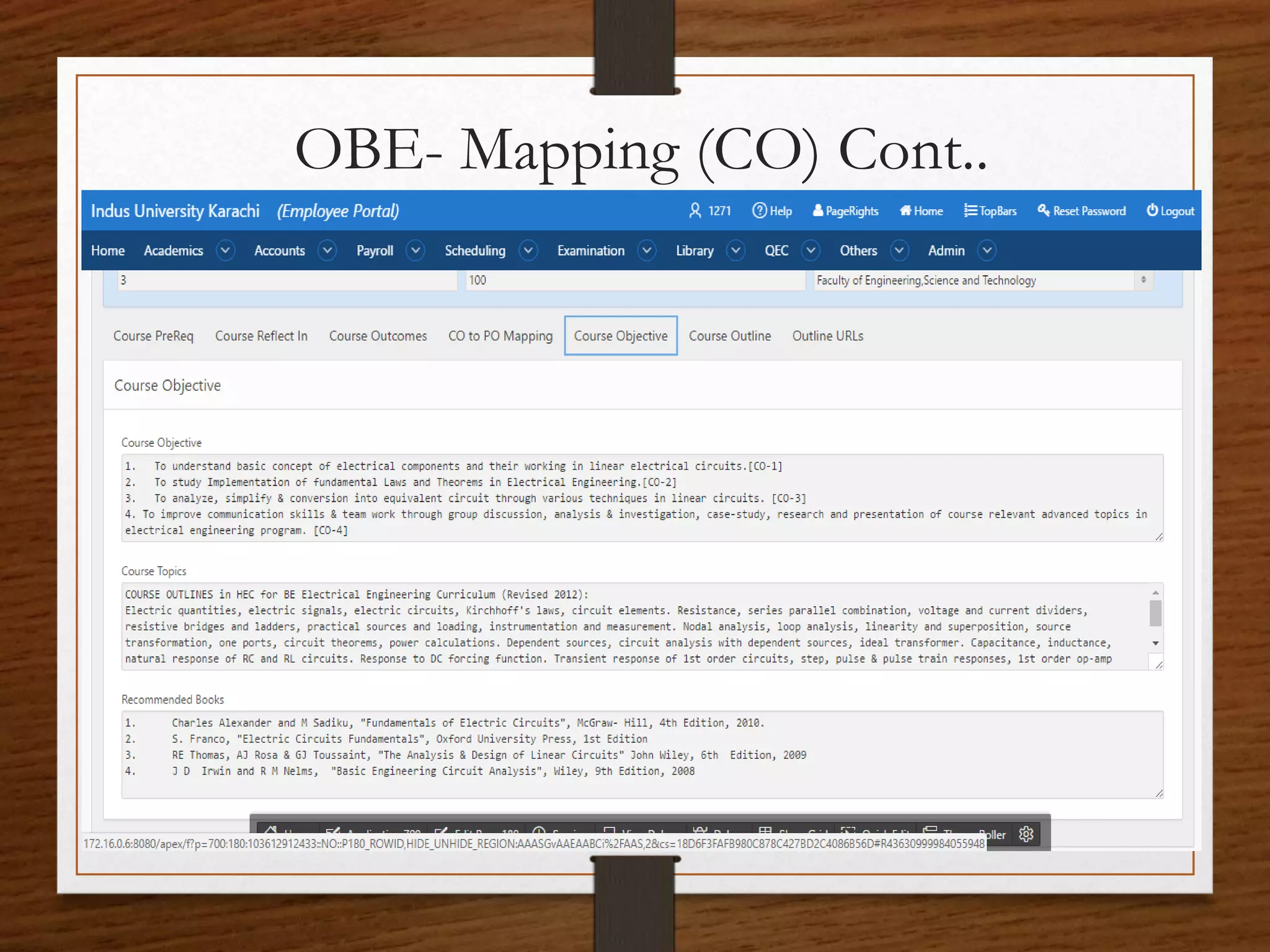The height and width of the screenshot is (952, 1270).
Task: Expand the Scheduling menu chevron
Action: click(x=528, y=250)
